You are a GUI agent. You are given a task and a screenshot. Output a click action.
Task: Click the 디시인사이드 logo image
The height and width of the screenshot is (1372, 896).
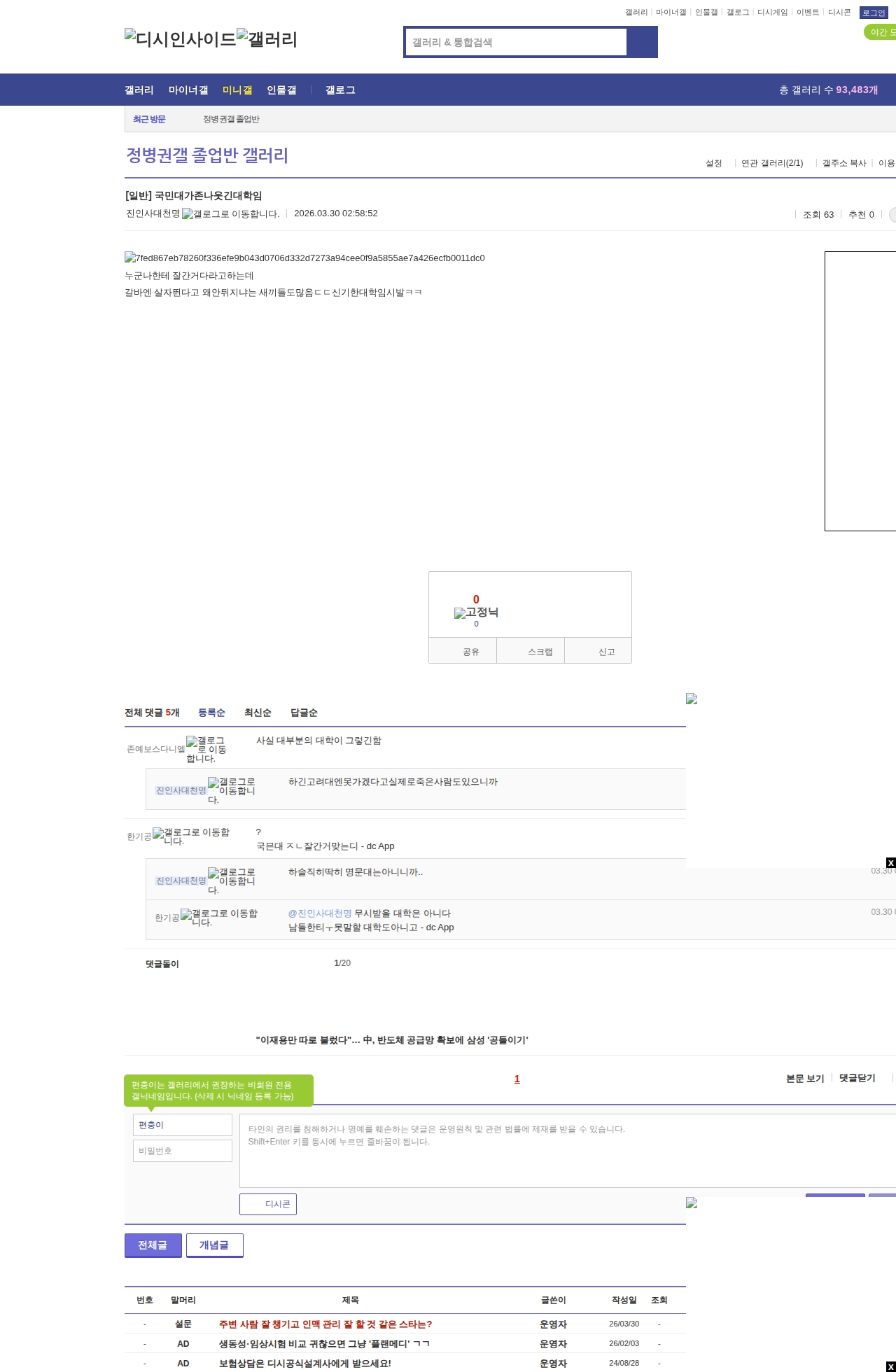181,38
